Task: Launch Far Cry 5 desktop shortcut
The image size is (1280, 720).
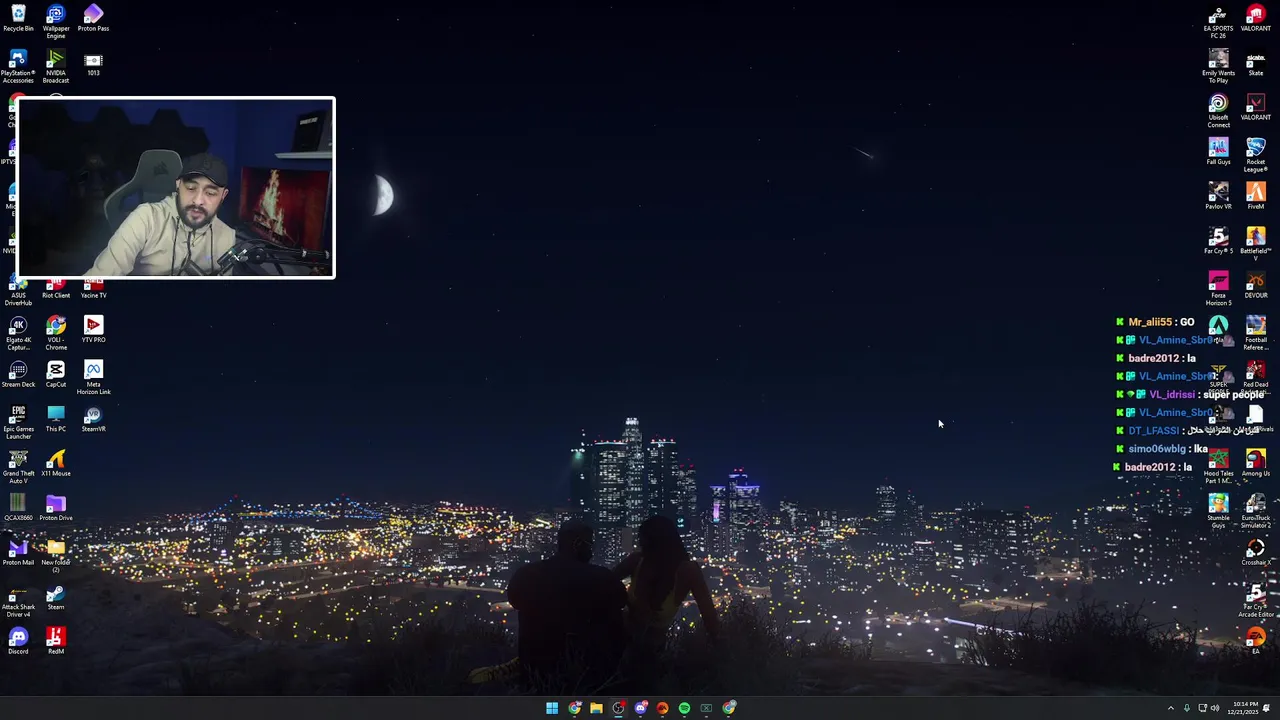Action: point(1218,241)
